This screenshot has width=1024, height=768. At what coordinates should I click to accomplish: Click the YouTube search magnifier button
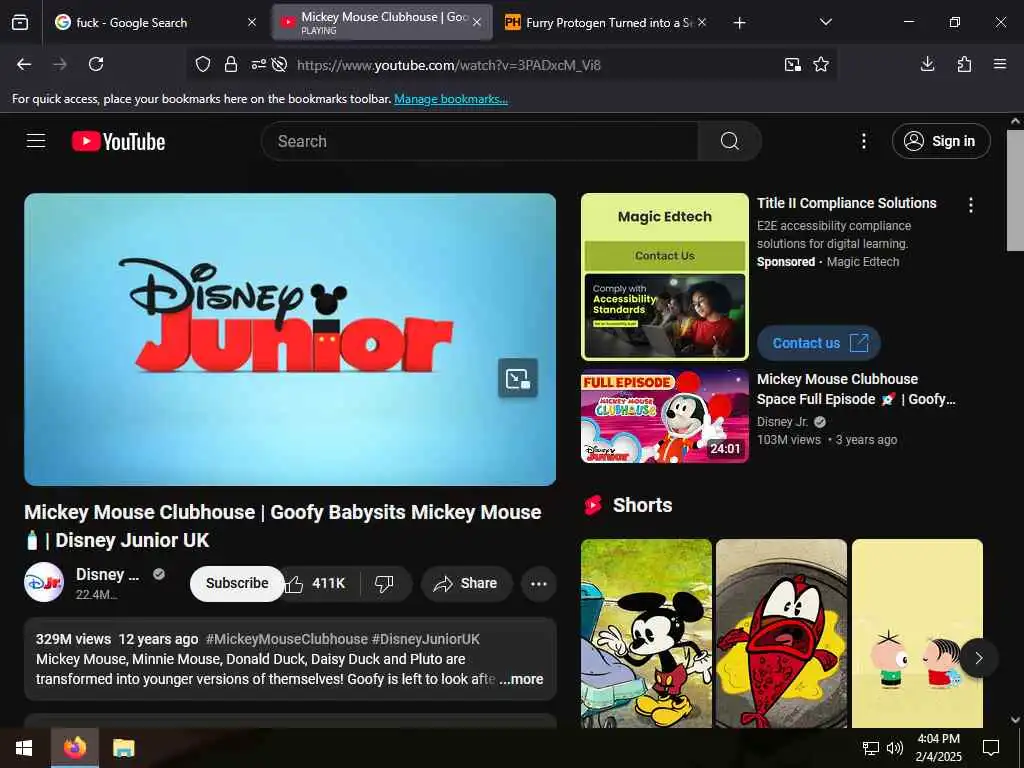(729, 141)
